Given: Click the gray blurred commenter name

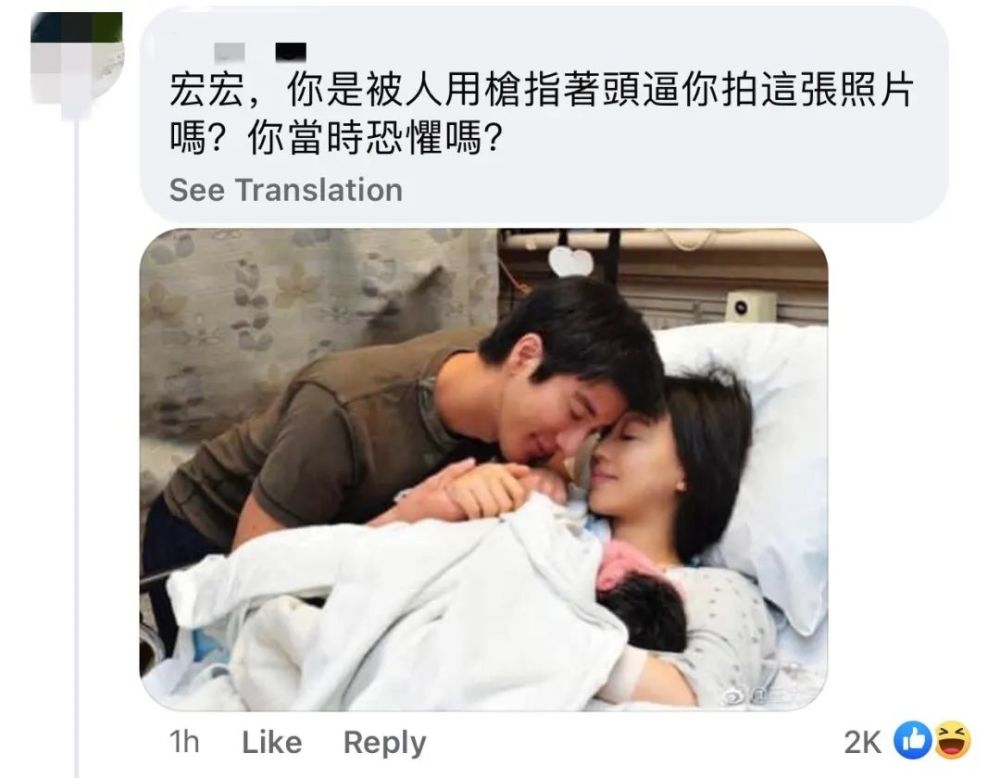Looking at the screenshot, I should tap(230, 52).
